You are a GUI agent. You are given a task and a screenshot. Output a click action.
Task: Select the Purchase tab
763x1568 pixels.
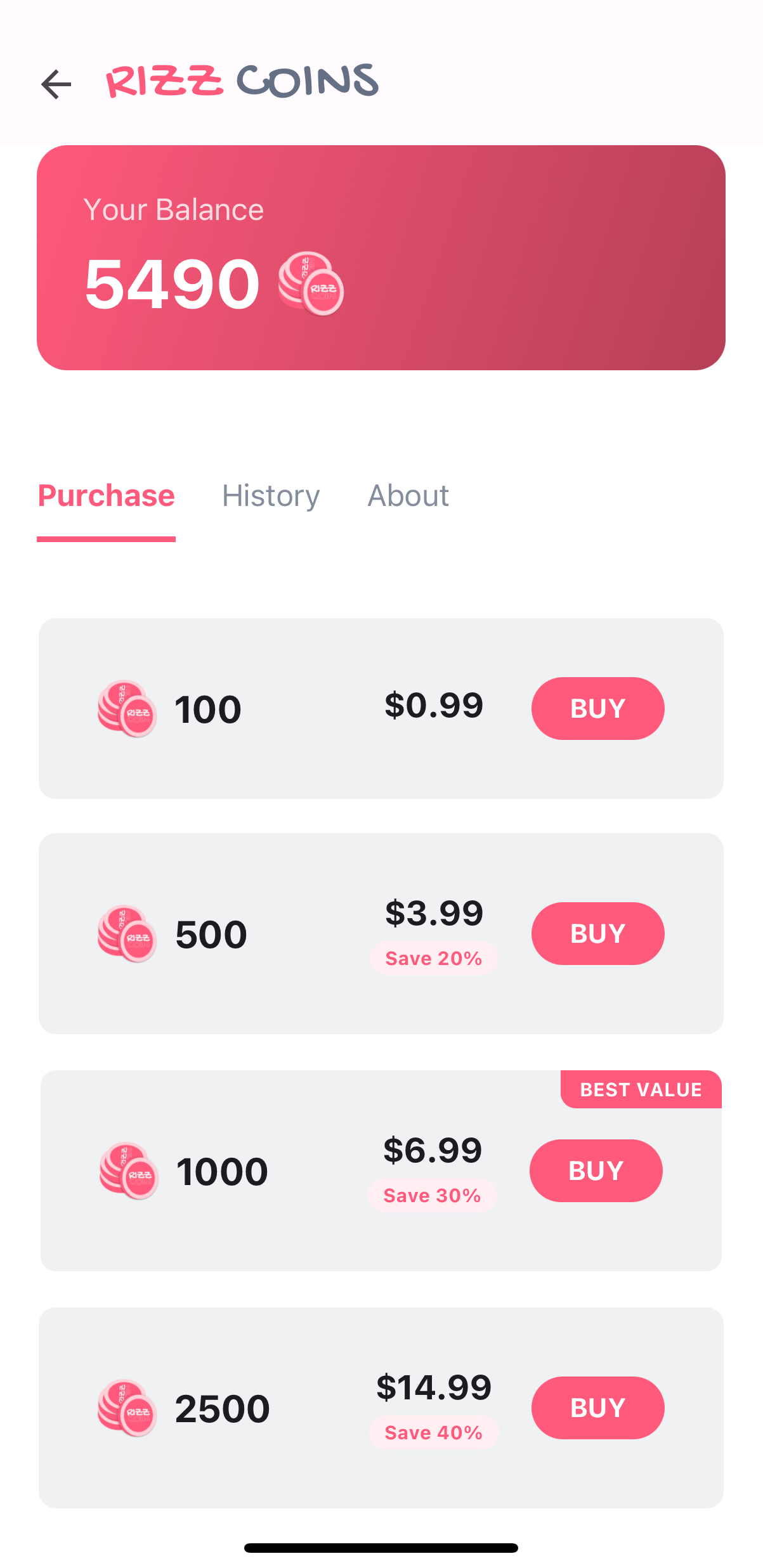point(107,496)
